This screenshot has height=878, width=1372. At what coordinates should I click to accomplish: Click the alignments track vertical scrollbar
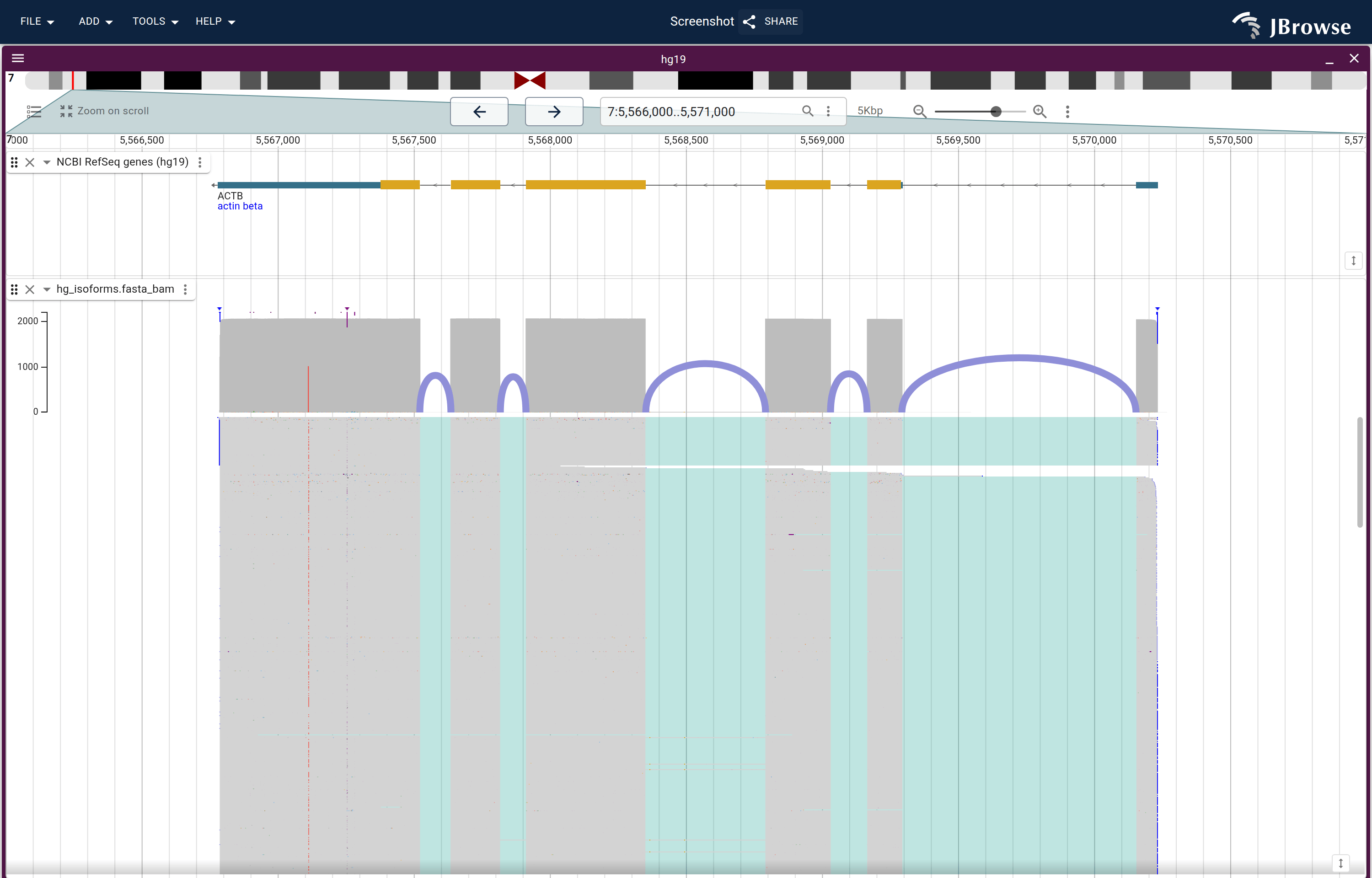[1360, 472]
